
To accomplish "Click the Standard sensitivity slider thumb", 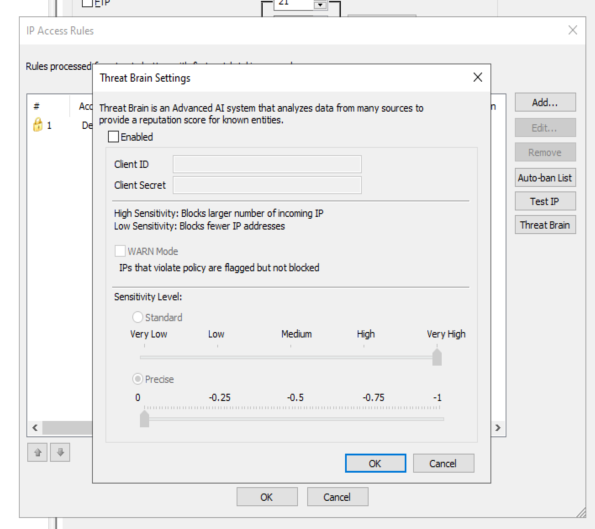I will pos(437,357).
